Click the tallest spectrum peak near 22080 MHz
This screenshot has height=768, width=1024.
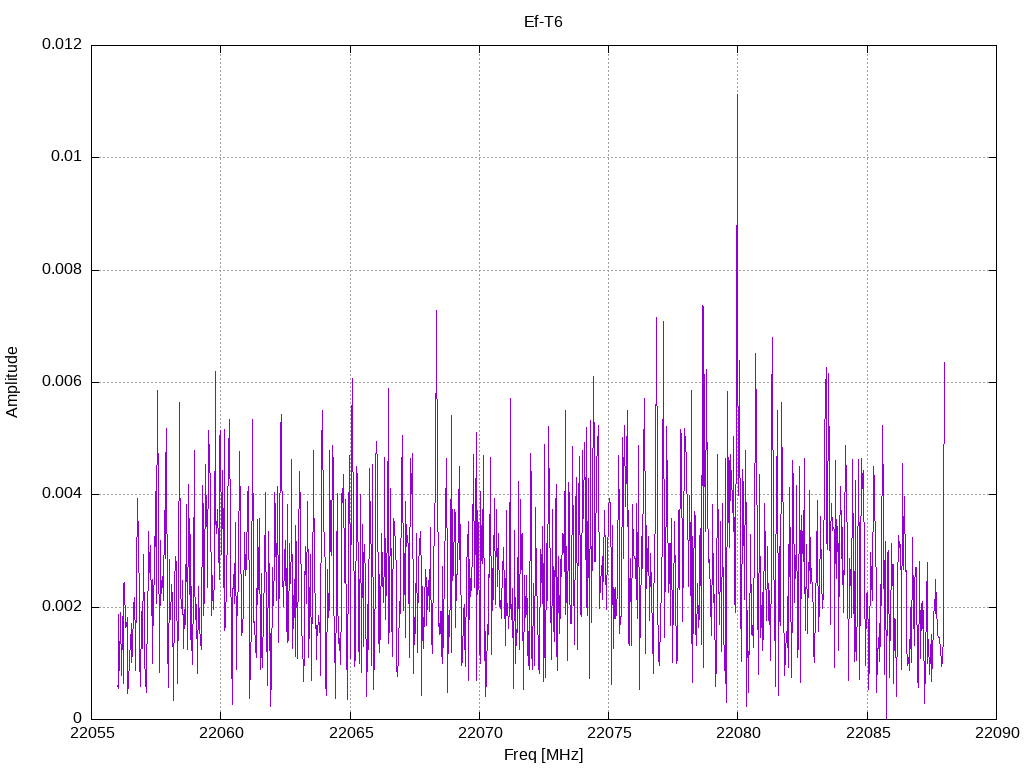tap(737, 95)
